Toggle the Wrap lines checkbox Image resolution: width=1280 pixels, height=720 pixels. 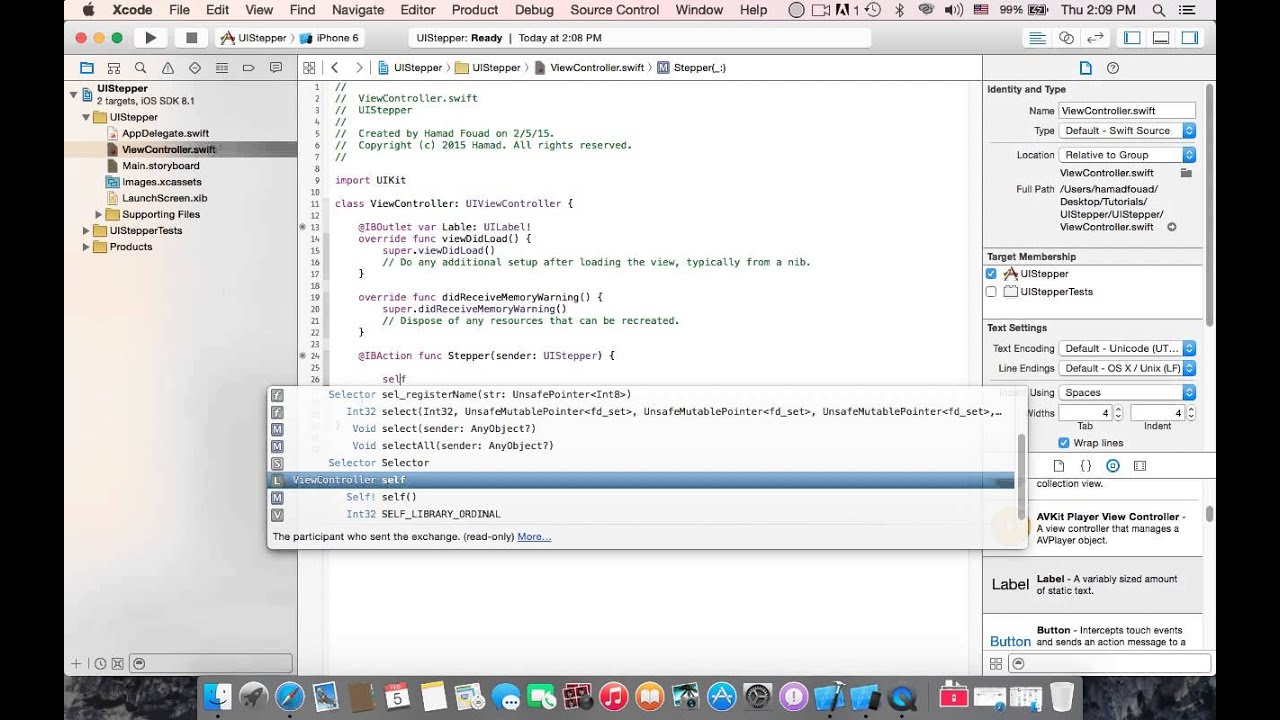1063,443
